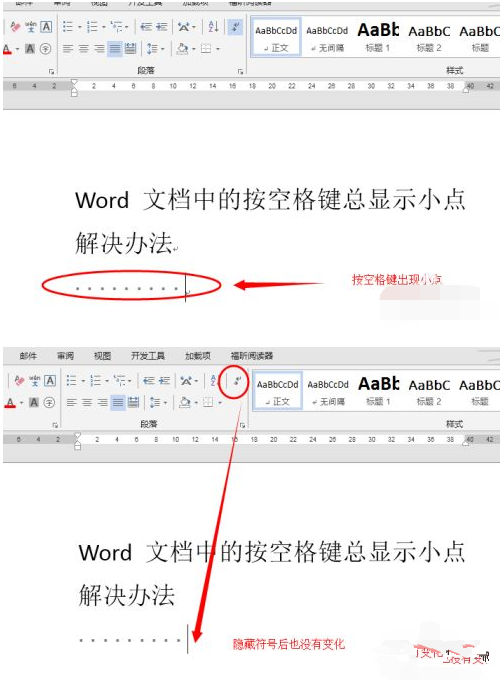
Task: Apply 无间隔 style in upper Word window
Action: [327, 37]
